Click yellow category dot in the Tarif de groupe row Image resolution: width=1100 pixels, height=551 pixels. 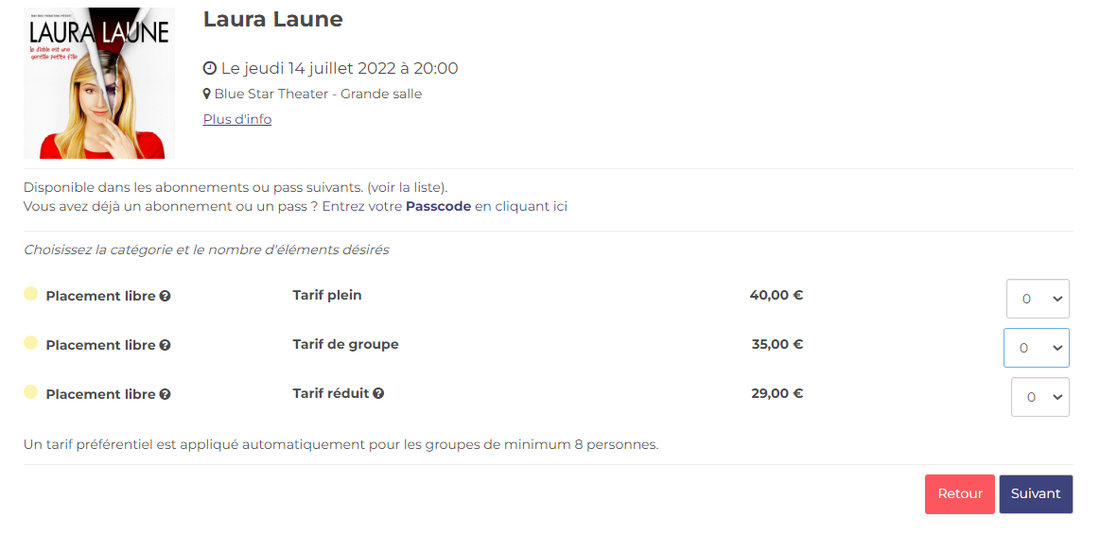pos(31,343)
